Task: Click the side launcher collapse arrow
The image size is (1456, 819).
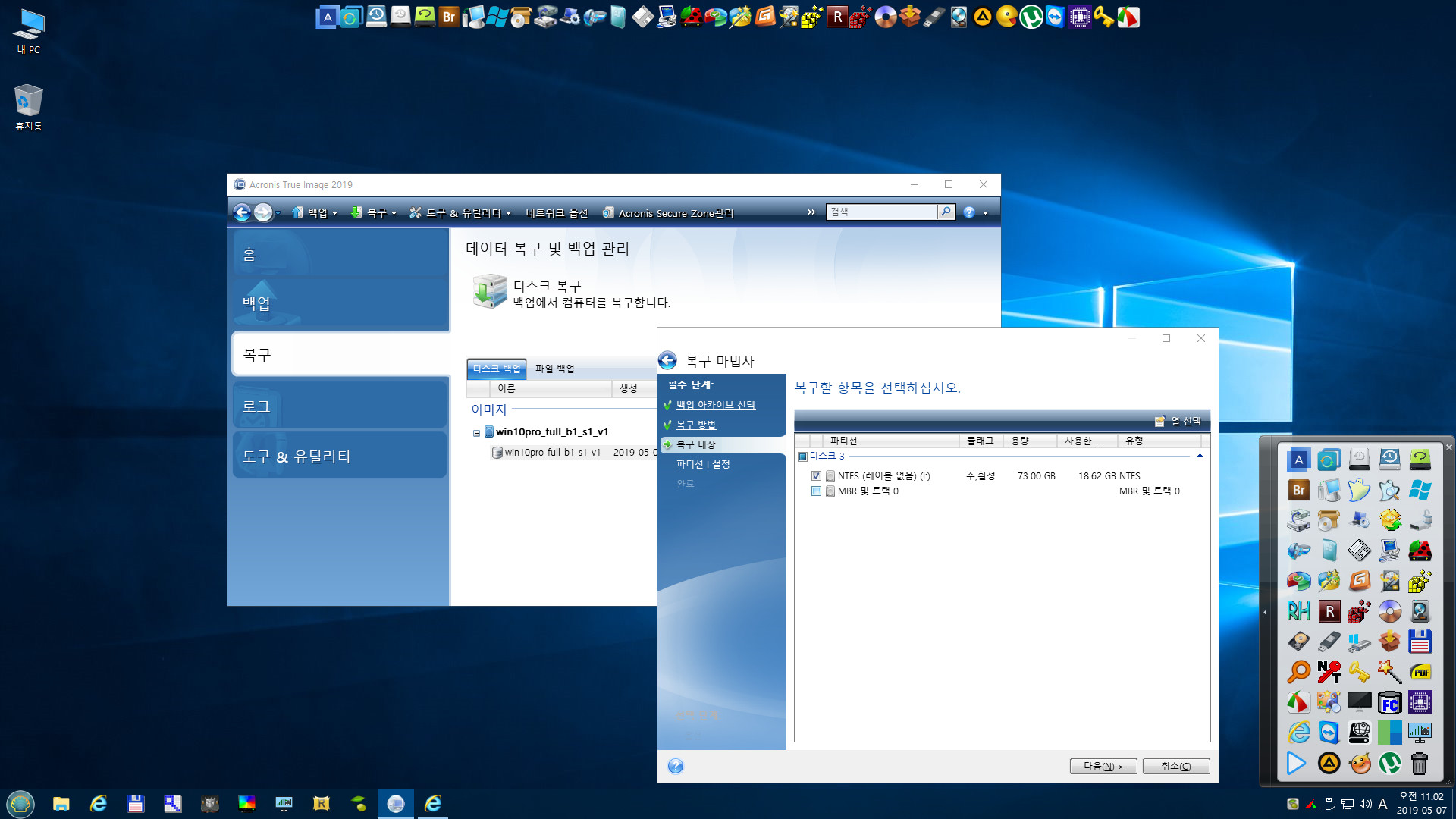Action: pos(1265,612)
